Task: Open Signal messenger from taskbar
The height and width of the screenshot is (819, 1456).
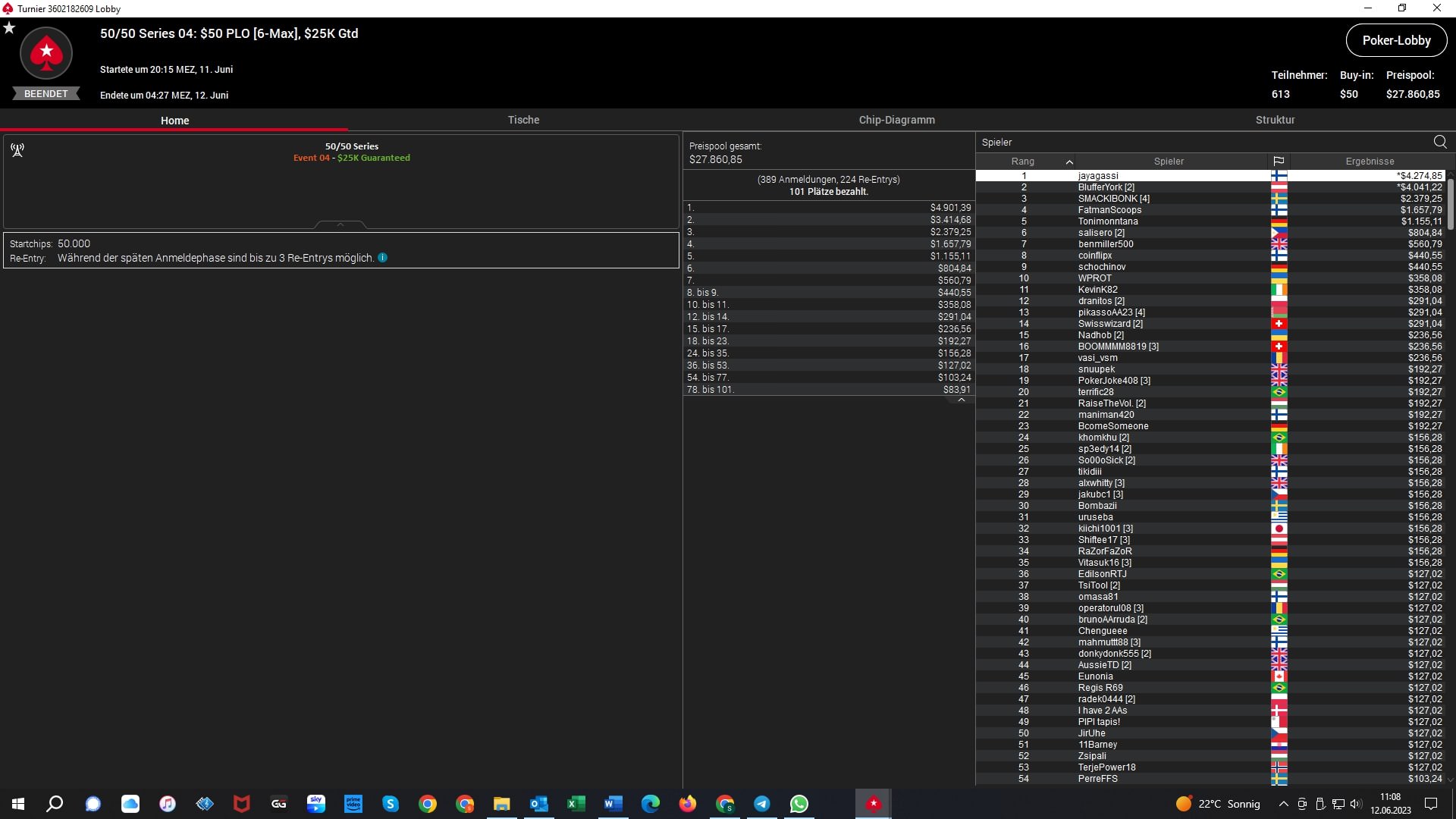Action: click(x=93, y=804)
